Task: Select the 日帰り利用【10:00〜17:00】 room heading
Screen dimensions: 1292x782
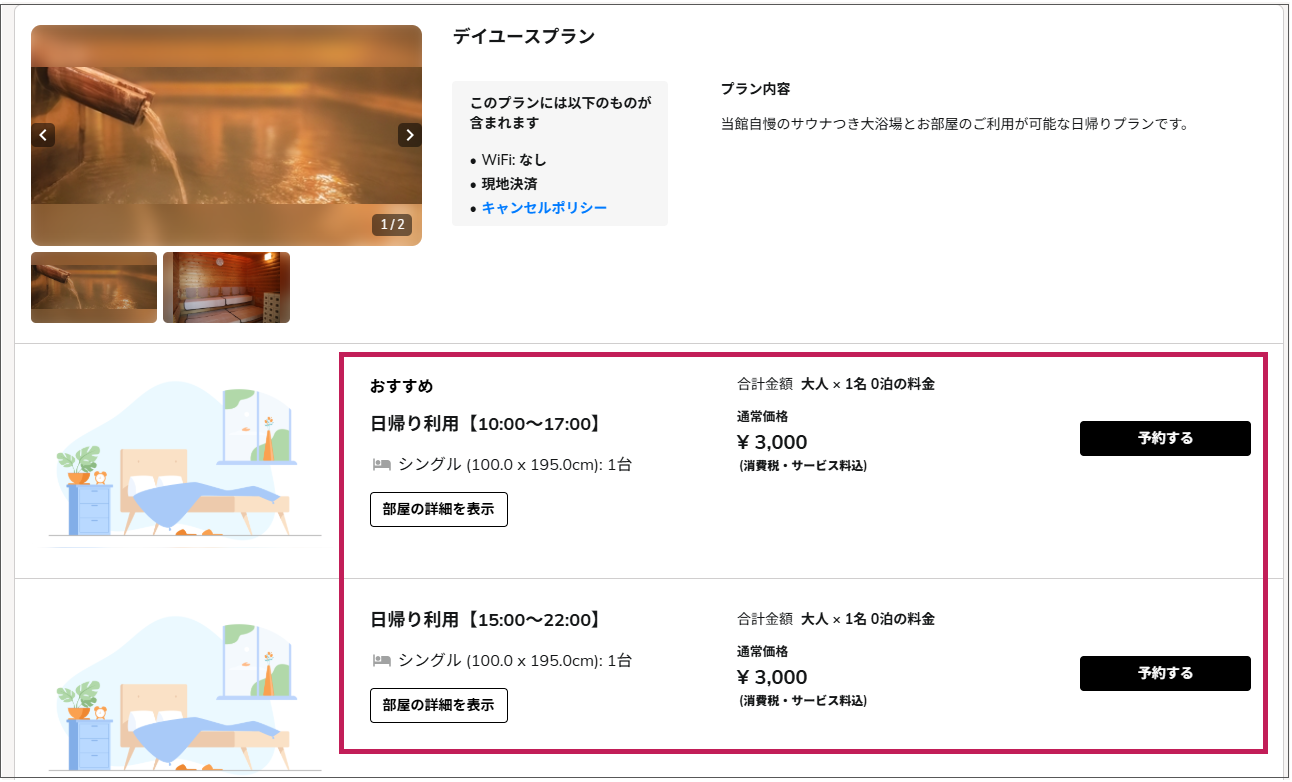Action: click(x=487, y=424)
